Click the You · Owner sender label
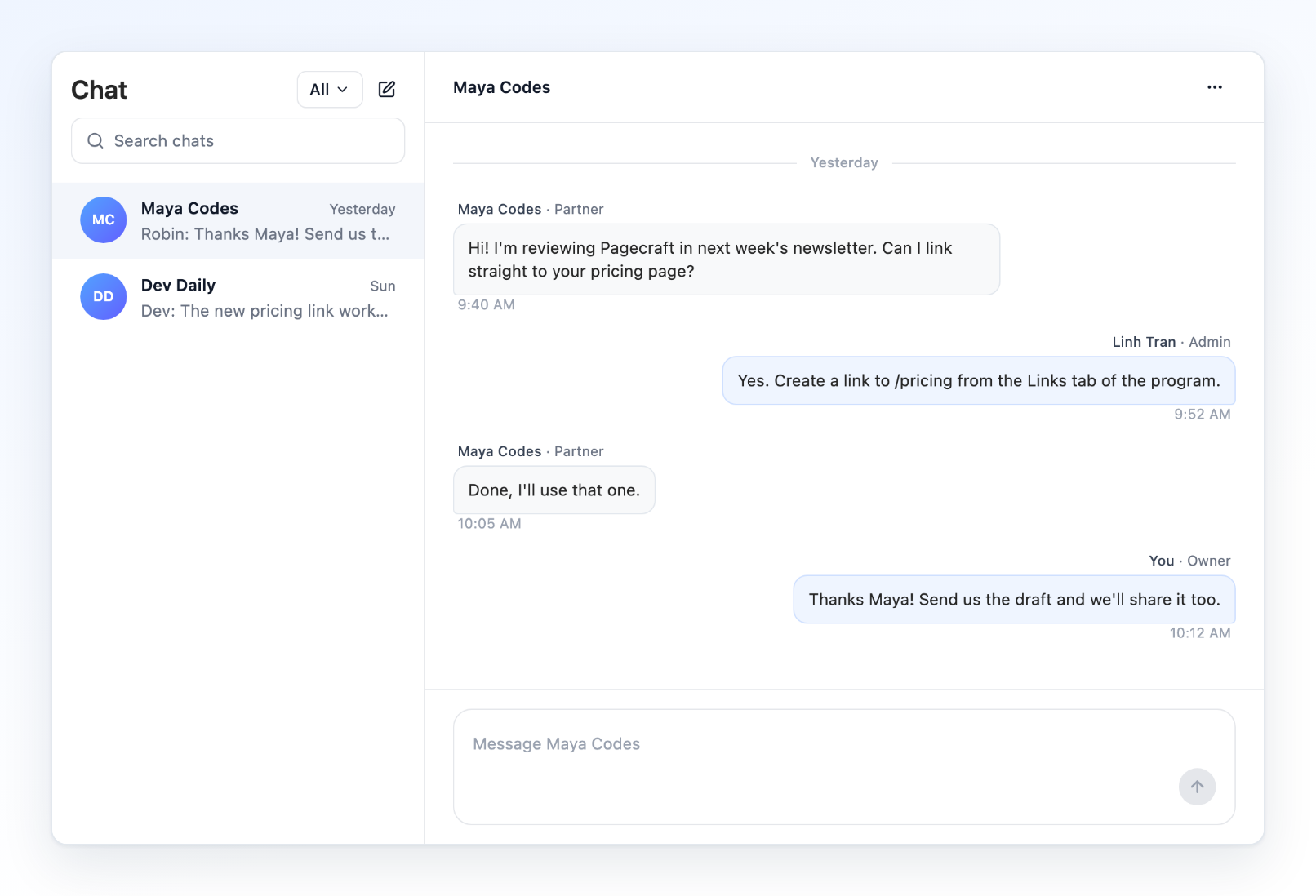This screenshot has height=896, width=1316. [x=1189, y=561]
